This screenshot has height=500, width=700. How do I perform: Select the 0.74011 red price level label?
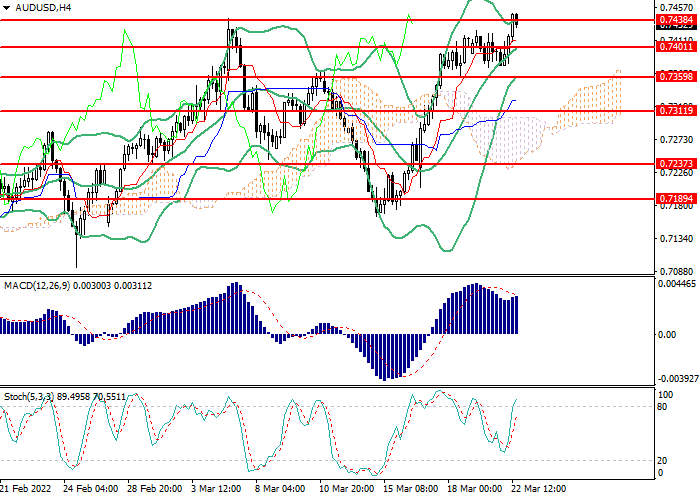[x=676, y=46]
